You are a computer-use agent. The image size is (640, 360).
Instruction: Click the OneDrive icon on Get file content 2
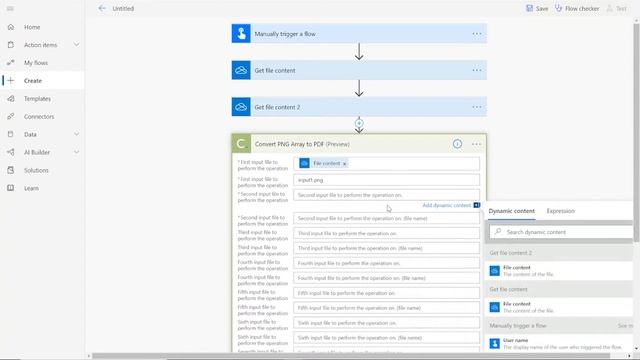241,107
